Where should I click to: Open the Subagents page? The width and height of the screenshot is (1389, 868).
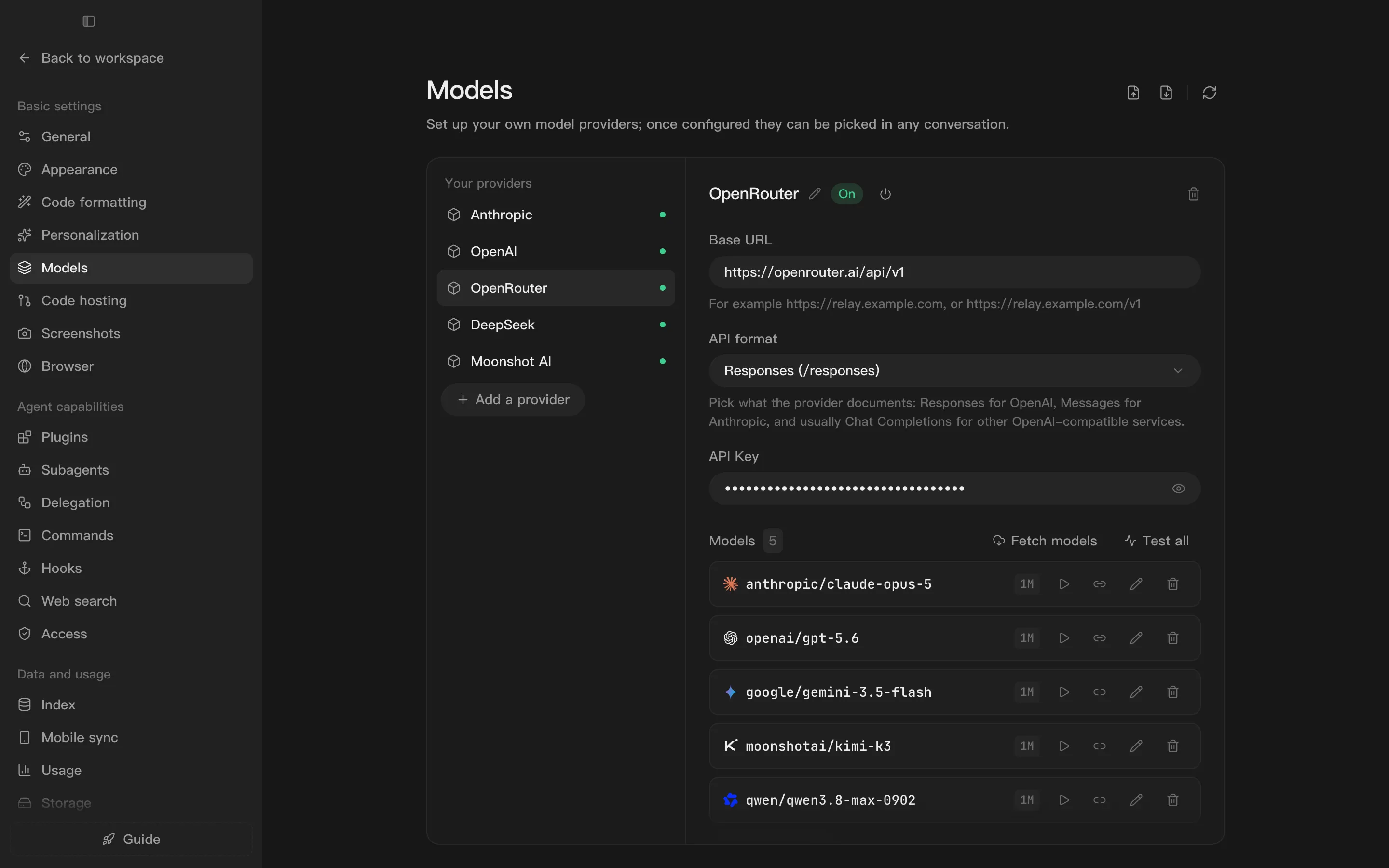pyautogui.click(x=131, y=470)
